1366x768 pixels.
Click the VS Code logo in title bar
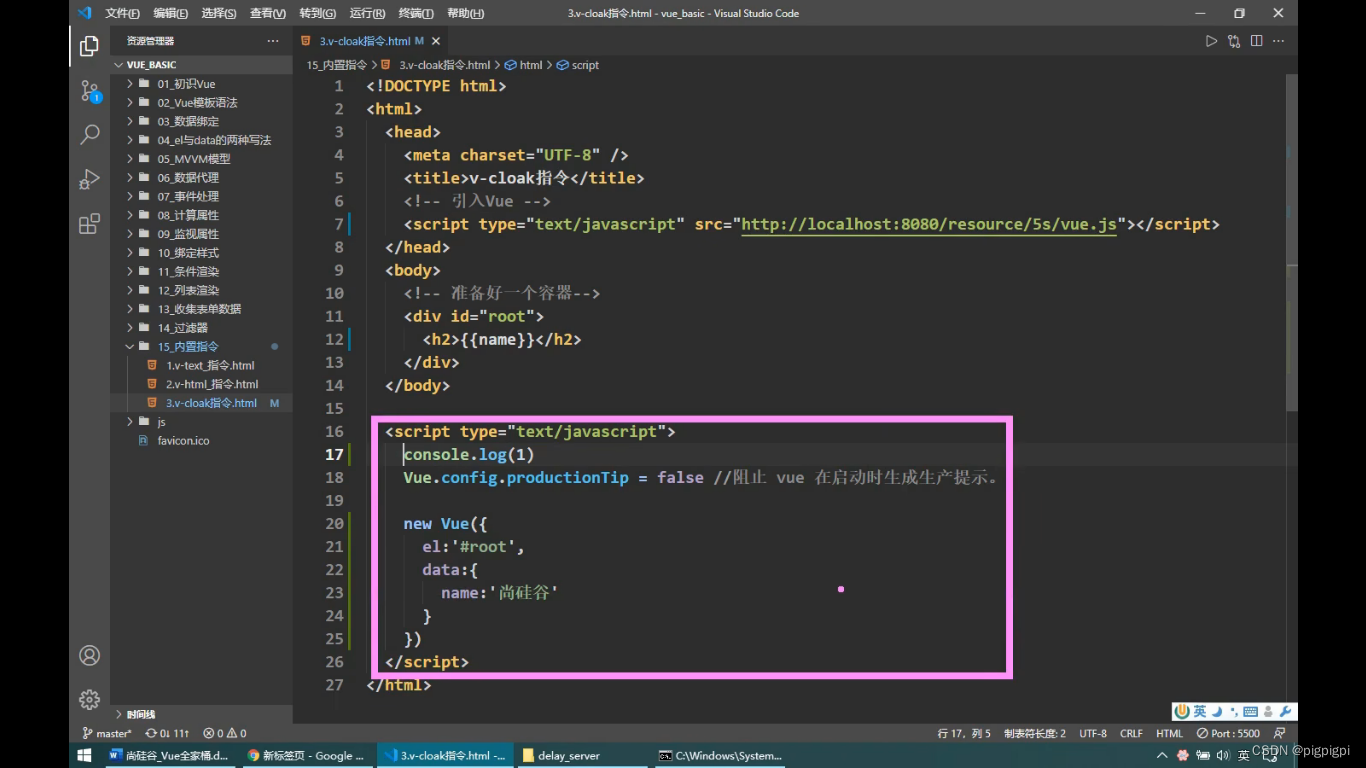84,13
